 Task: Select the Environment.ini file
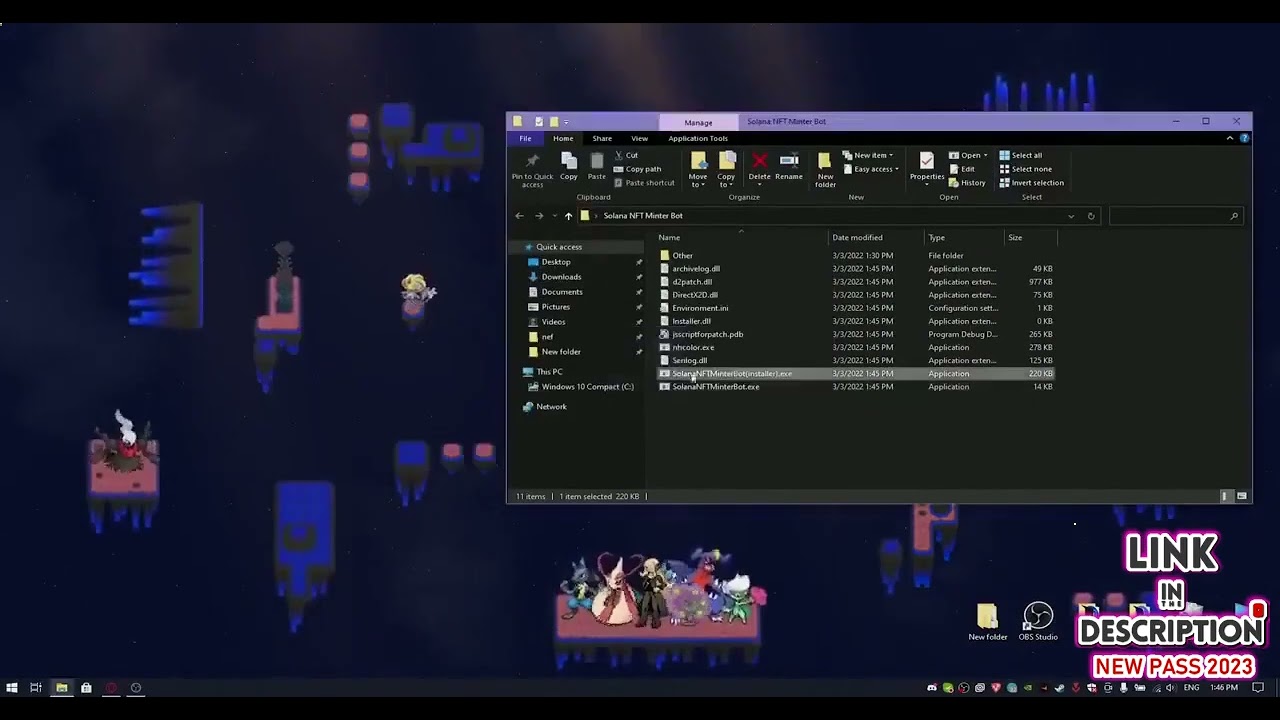click(x=699, y=308)
